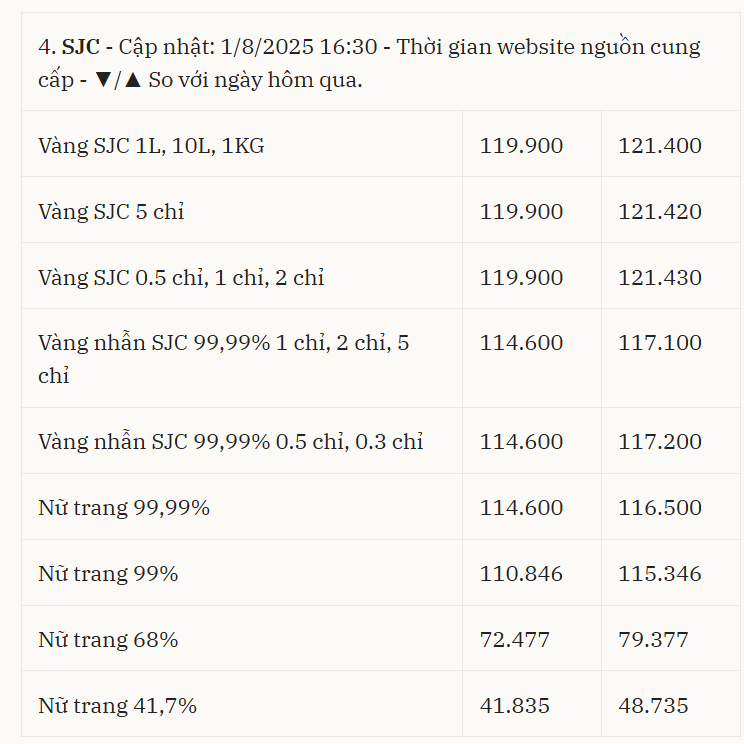The height and width of the screenshot is (744, 744).
Task: Select the Vàng SJC 1L, 10L, 1KG row label
Action: click(x=151, y=145)
